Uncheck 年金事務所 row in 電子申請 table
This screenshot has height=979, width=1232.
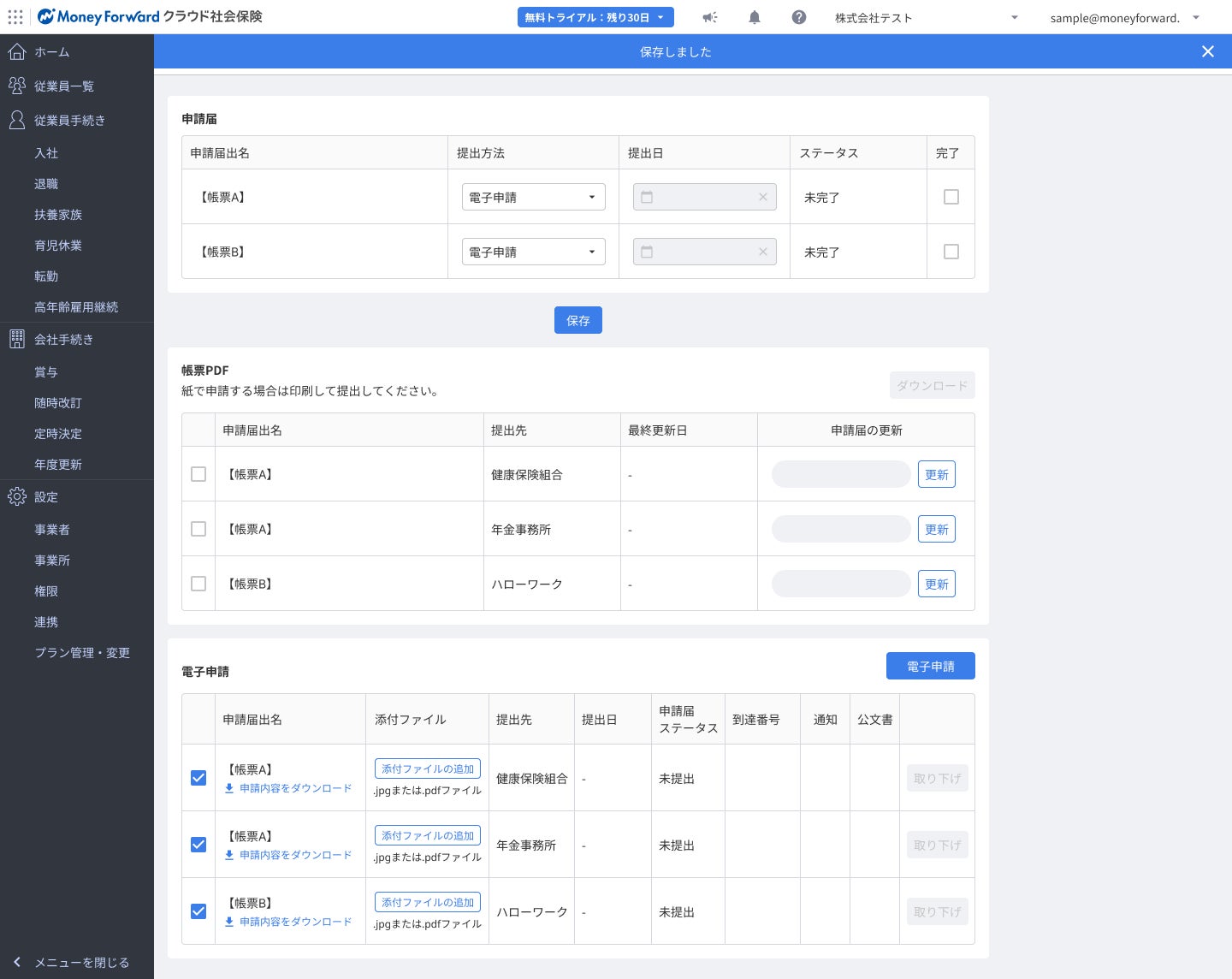coord(198,845)
